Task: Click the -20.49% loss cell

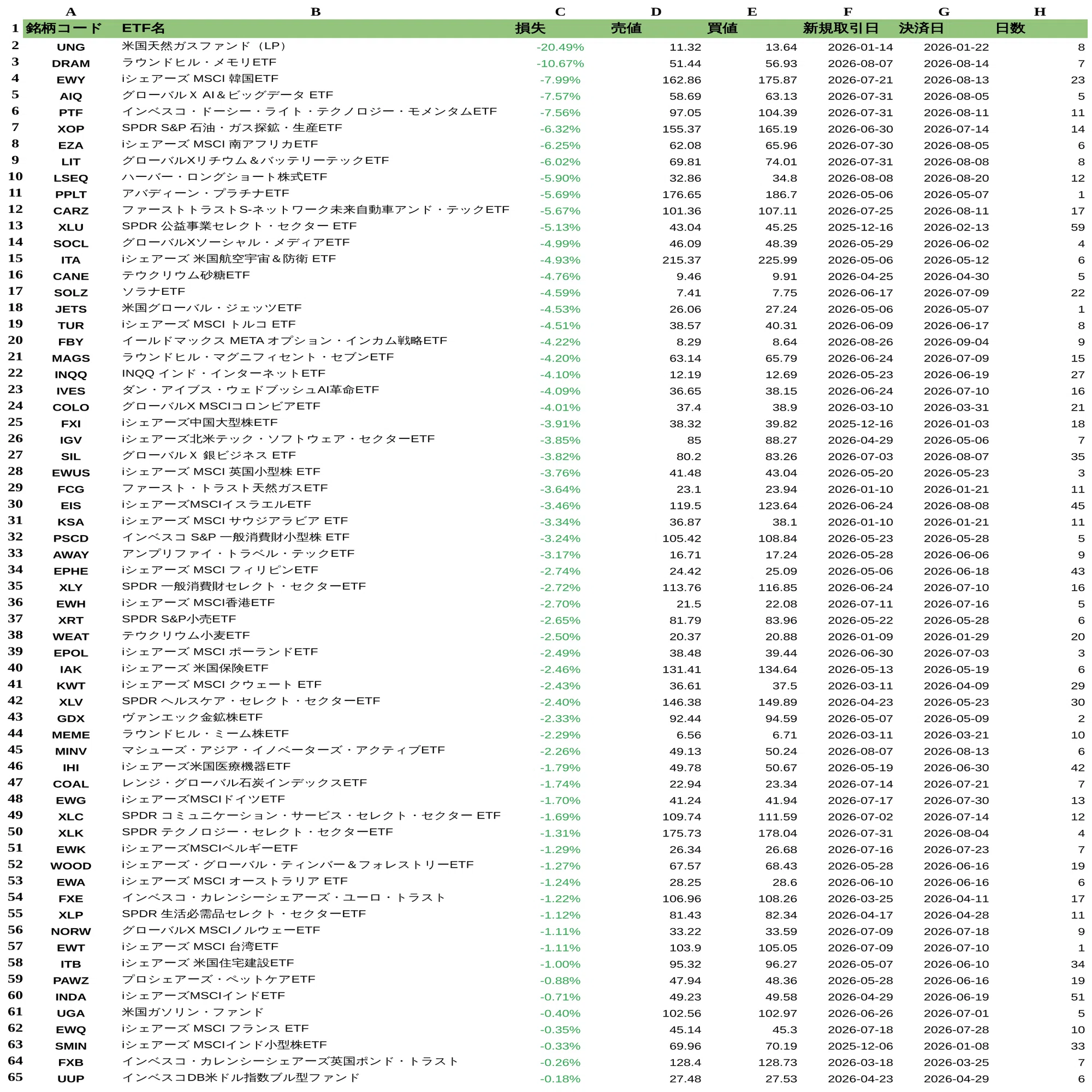Action: tap(560, 48)
